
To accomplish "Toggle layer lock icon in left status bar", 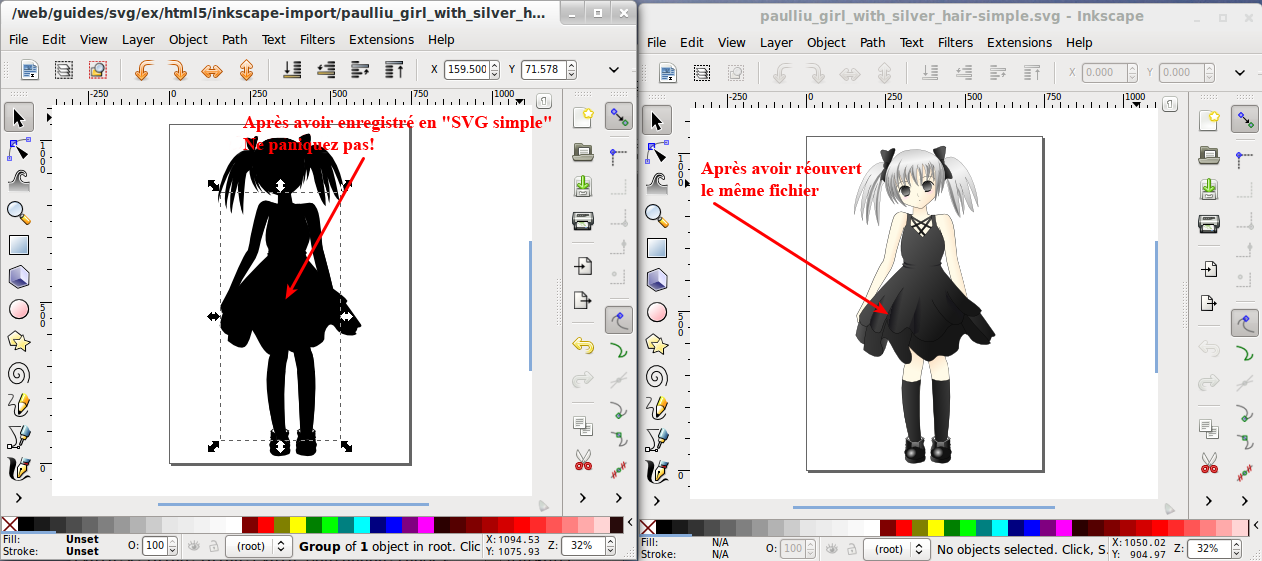I will (213, 546).
